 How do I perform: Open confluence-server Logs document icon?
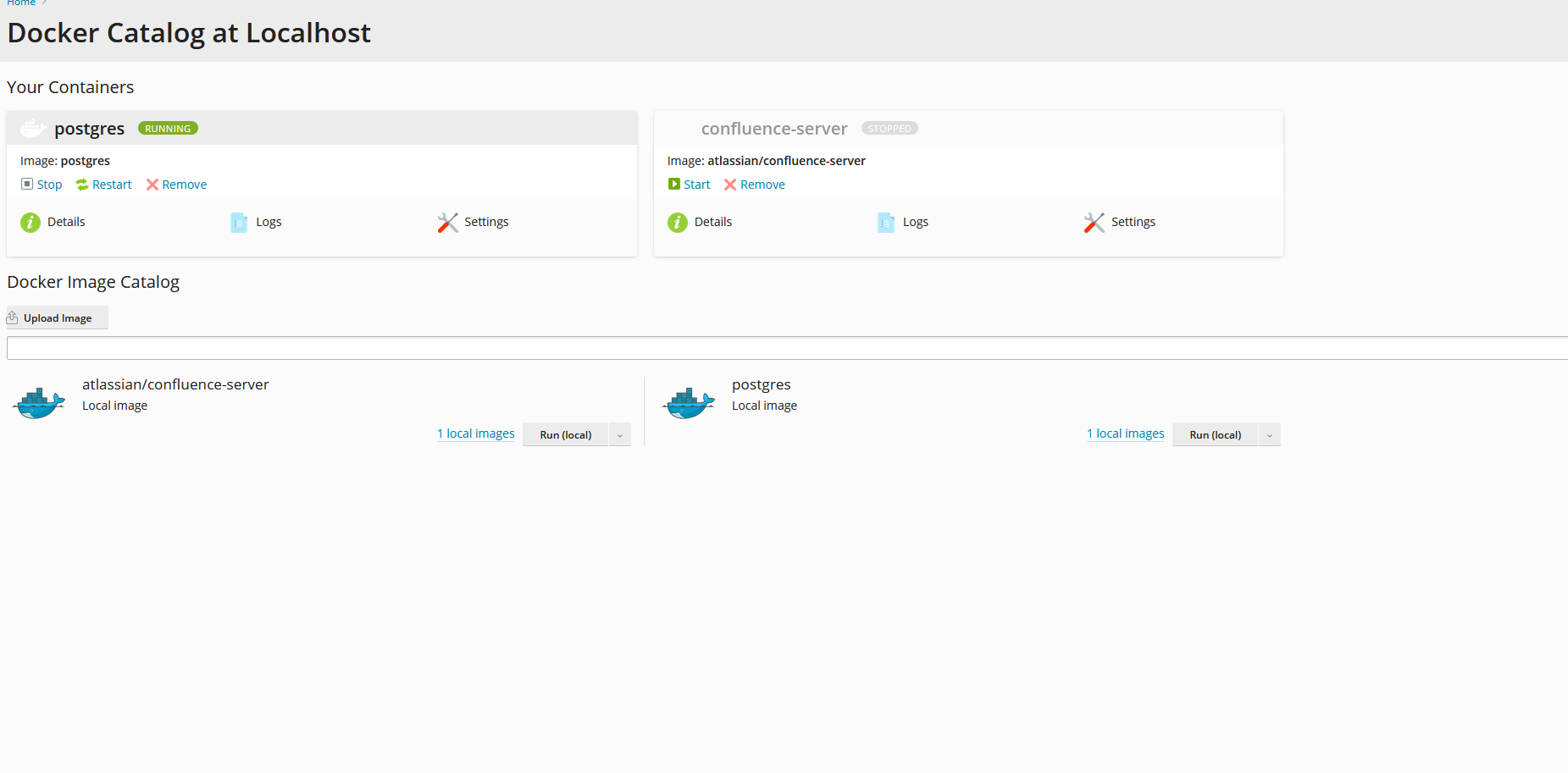click(x=886, y=222)
